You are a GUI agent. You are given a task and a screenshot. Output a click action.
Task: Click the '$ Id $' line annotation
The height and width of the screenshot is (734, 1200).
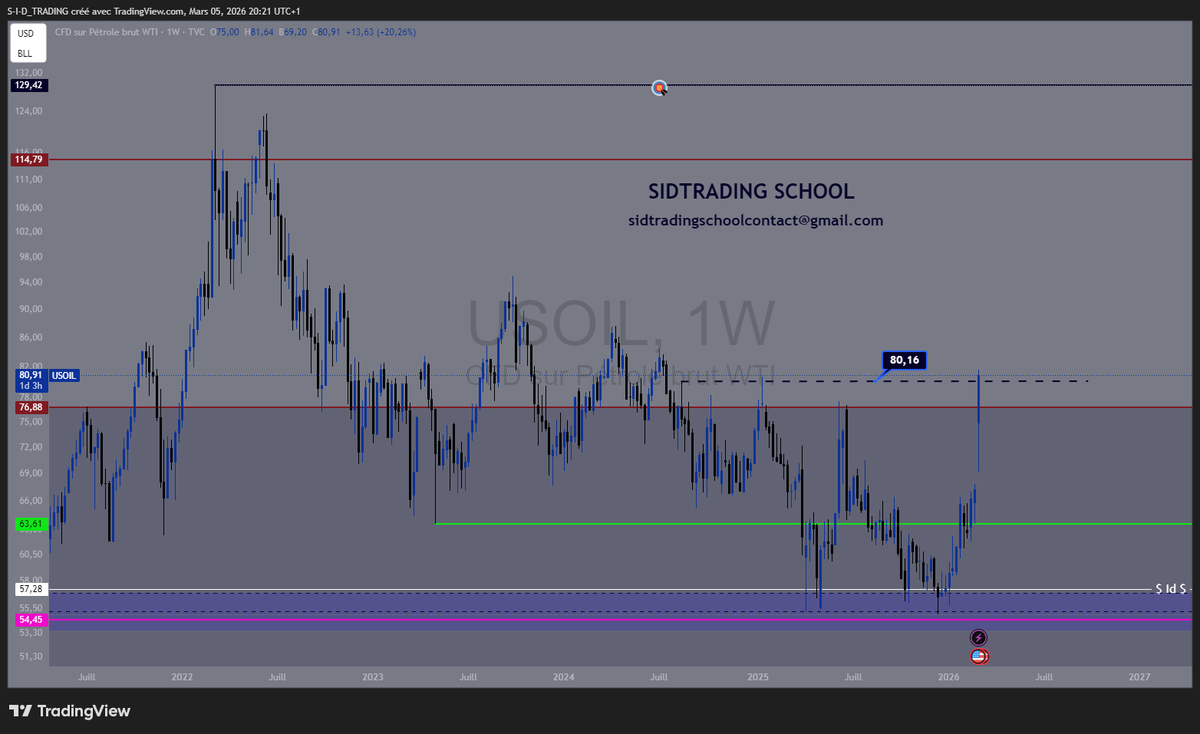point(1172,589)
